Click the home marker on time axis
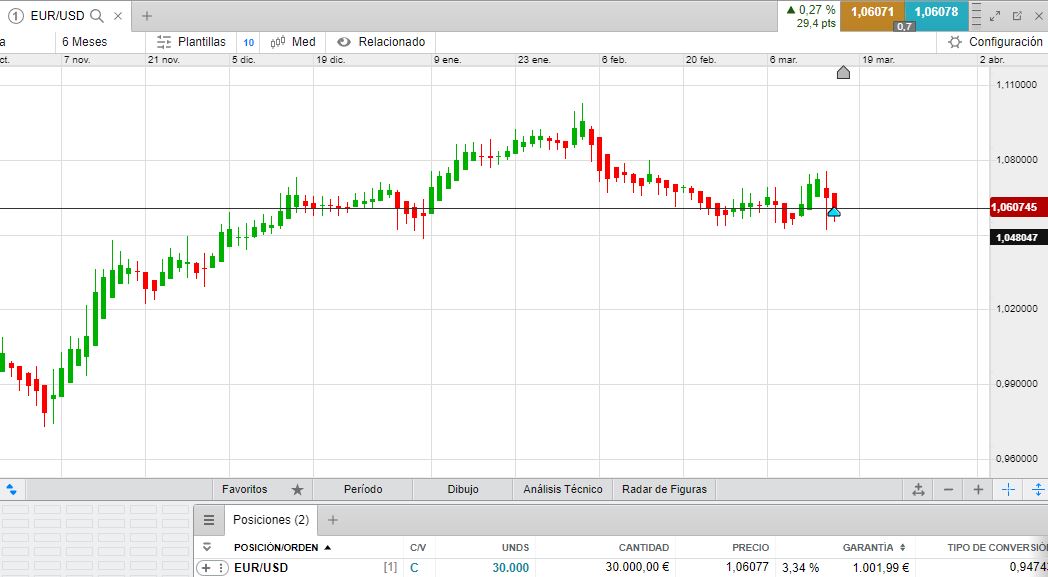Image resolution: width=1048 pixels, height=577 pixels. [843, 72]
